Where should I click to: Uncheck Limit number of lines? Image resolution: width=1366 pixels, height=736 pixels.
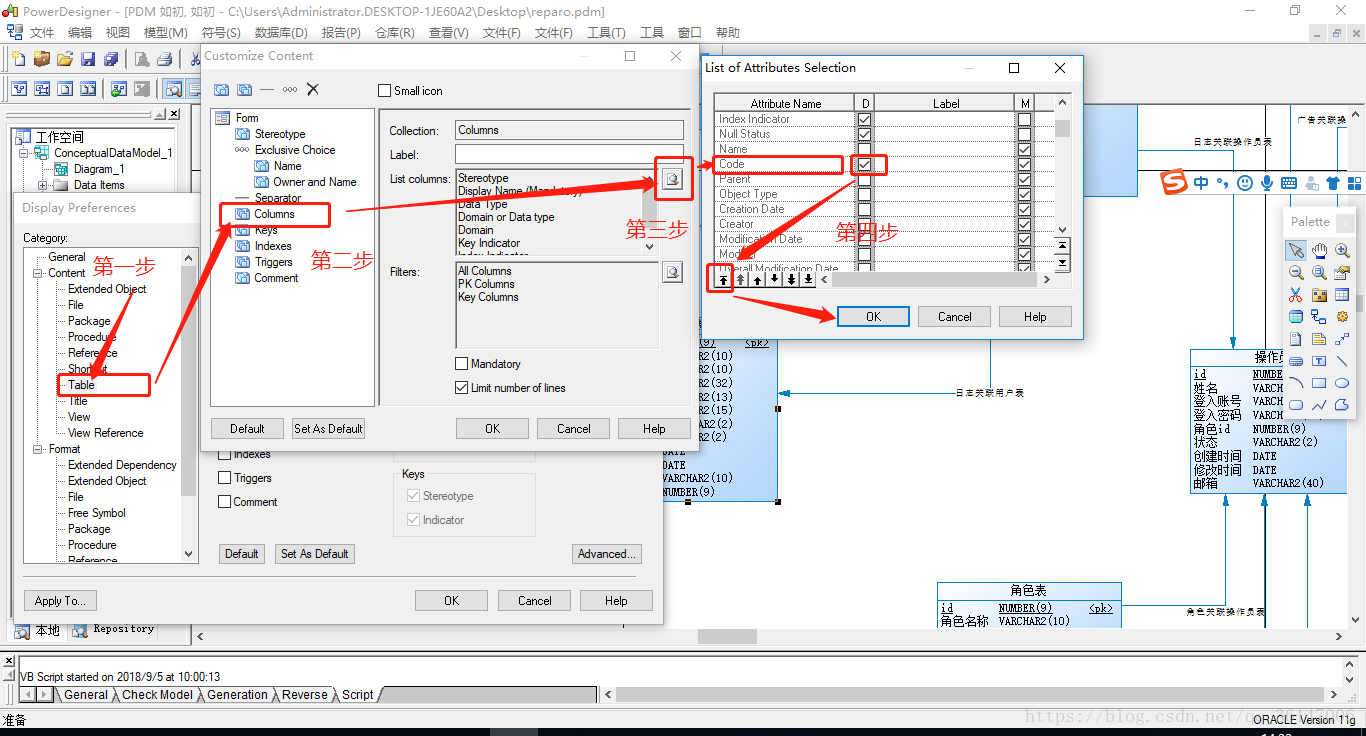[462, 388]
